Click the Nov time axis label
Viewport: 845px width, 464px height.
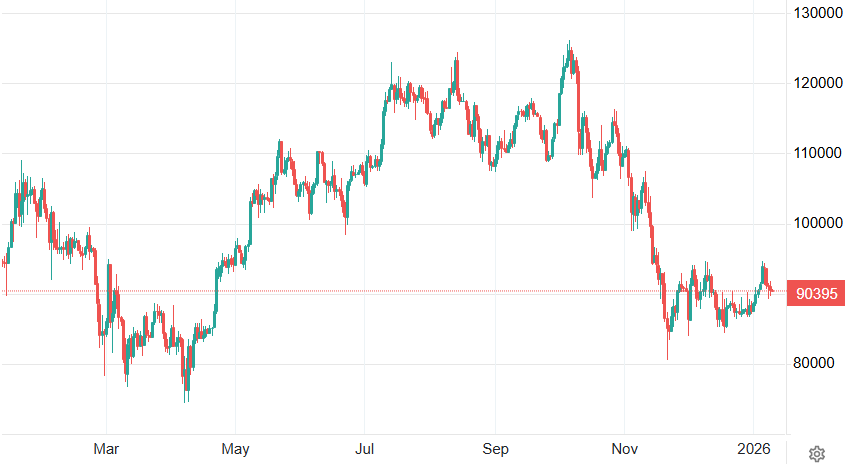tap(624, 447)
